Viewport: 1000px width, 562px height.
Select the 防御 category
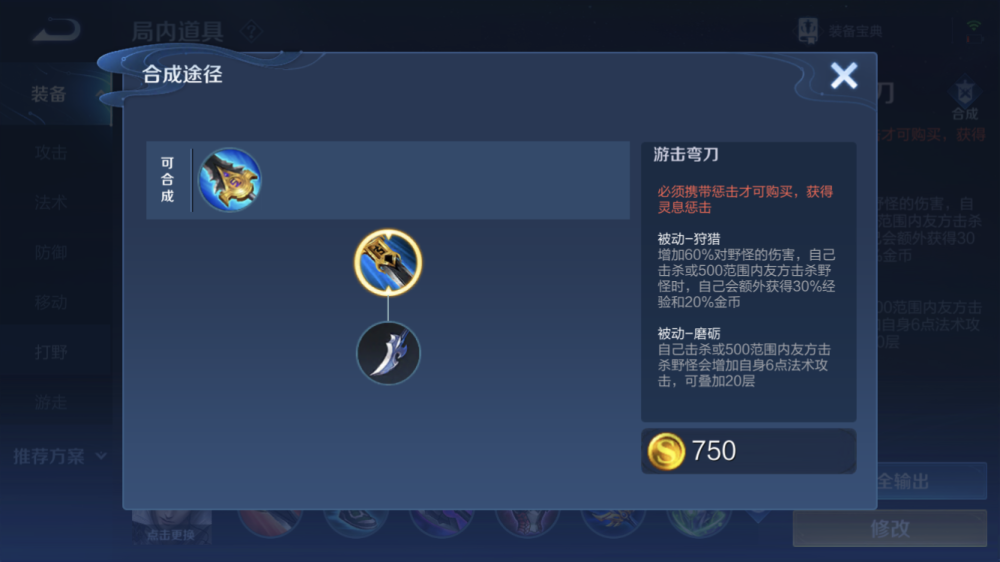click(x=51, y=253)
